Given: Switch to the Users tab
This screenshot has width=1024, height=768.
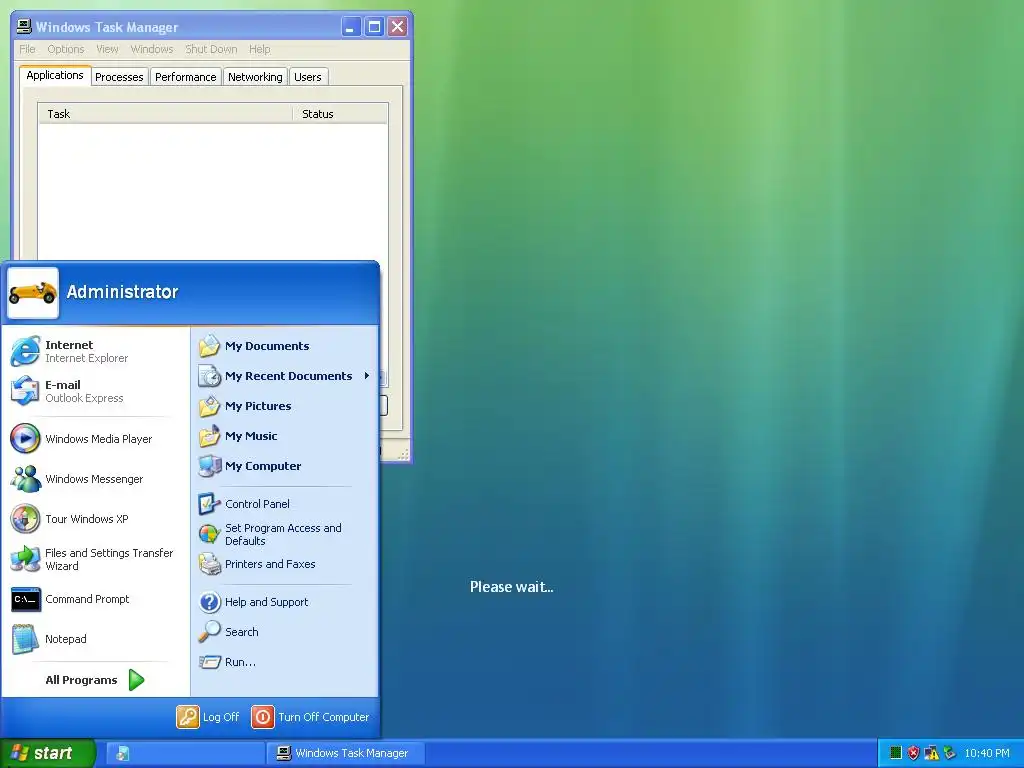Looking at the screenshot, I should pos(308,77).
